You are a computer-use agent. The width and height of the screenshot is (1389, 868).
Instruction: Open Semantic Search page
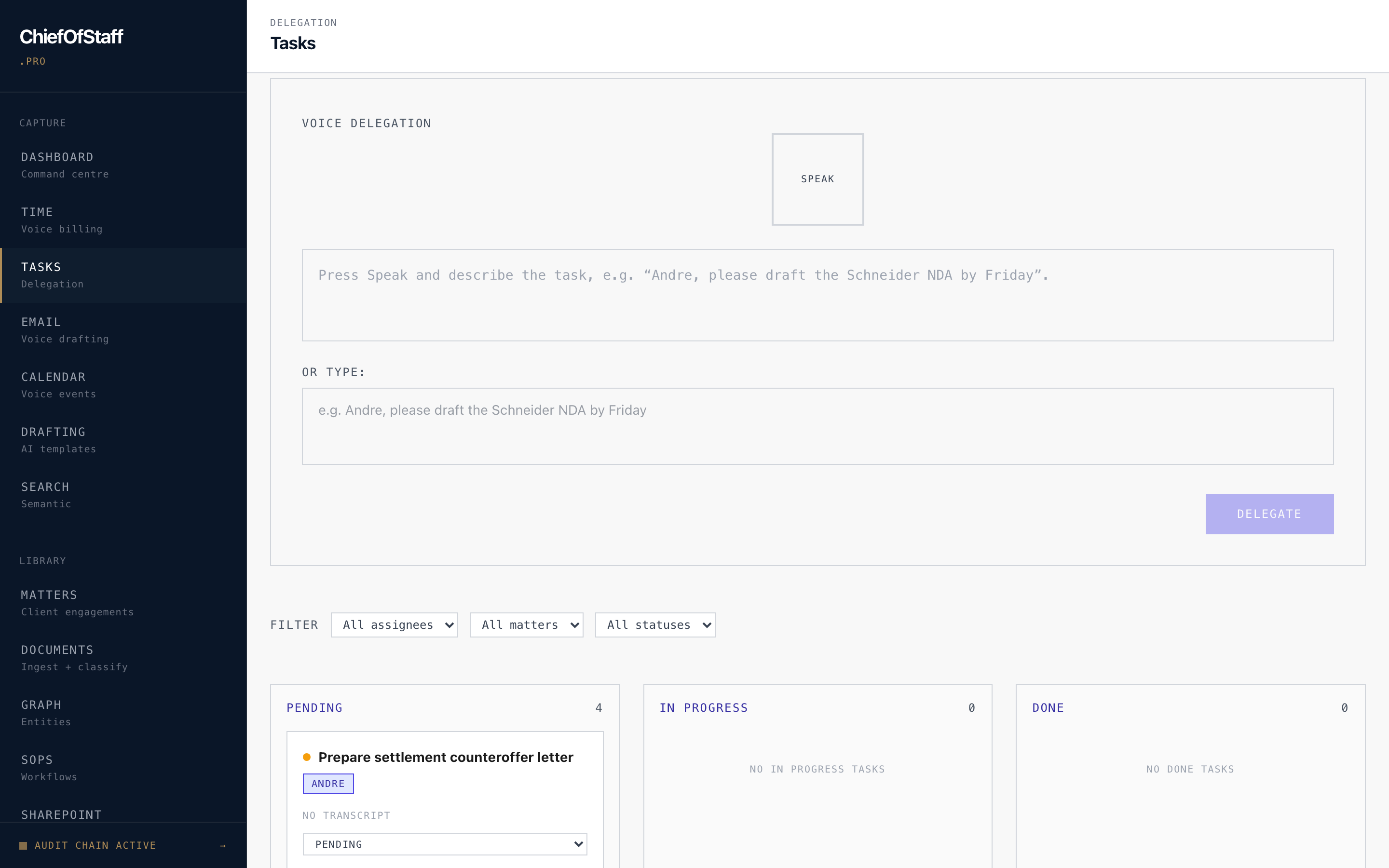coord(123,495)
